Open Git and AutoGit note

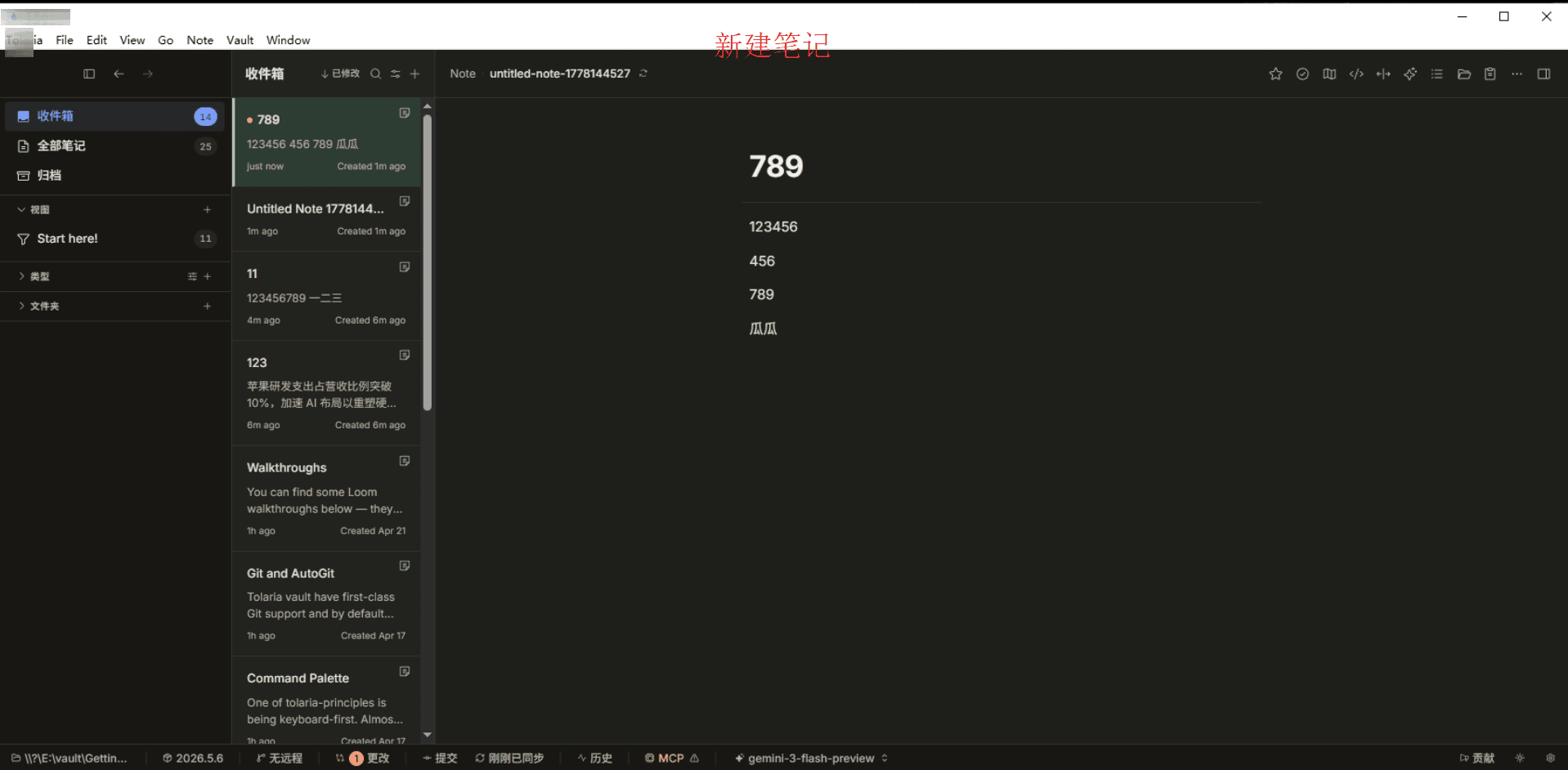[x=327, y=603]
